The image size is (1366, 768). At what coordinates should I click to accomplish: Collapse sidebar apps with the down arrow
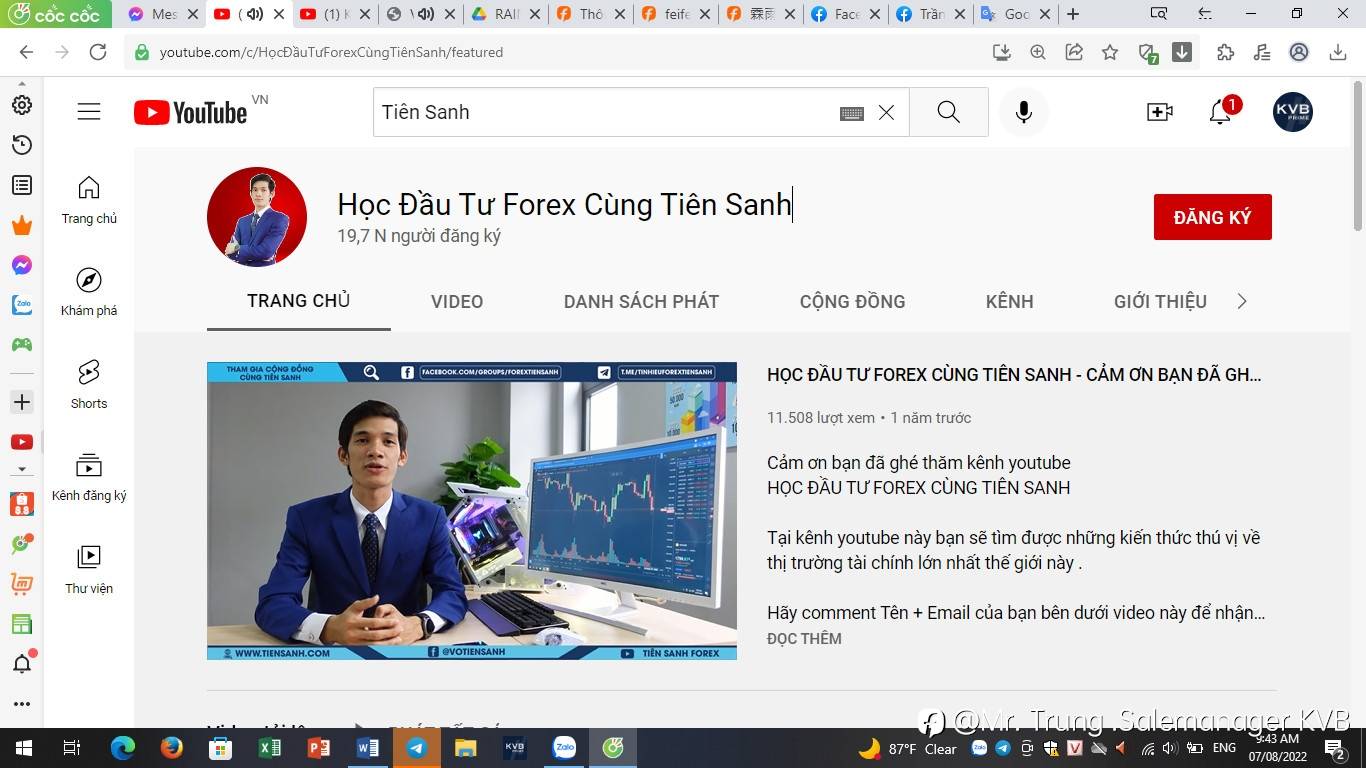[x=21, y=469]
